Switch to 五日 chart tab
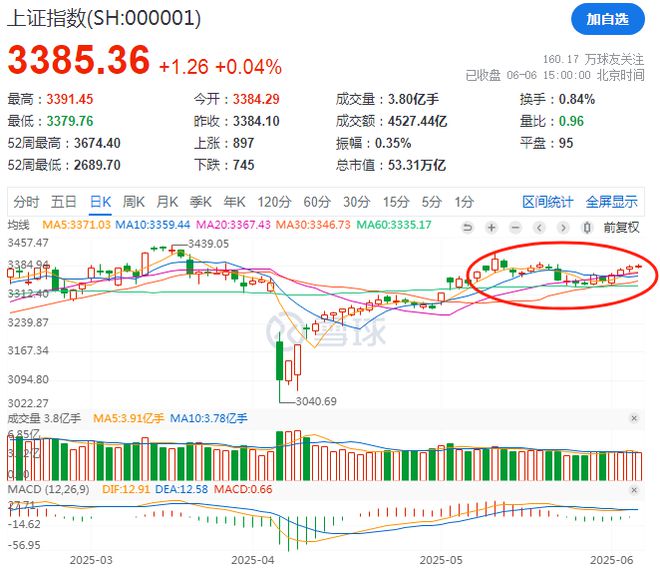This screenshot has width=660, height=577. tap(64, 202)
